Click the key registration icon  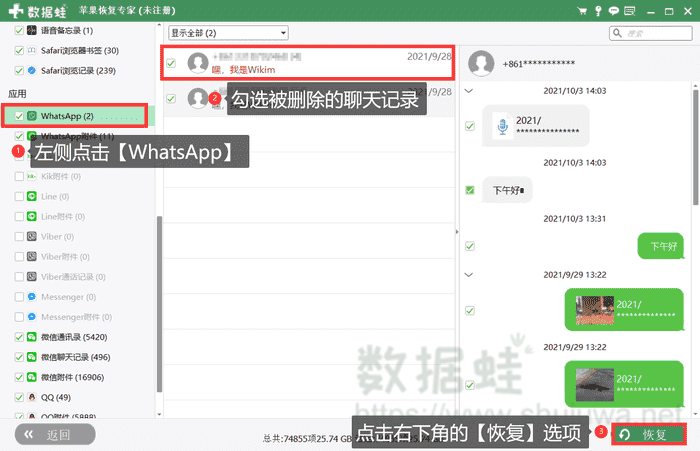tap(598, 11)
